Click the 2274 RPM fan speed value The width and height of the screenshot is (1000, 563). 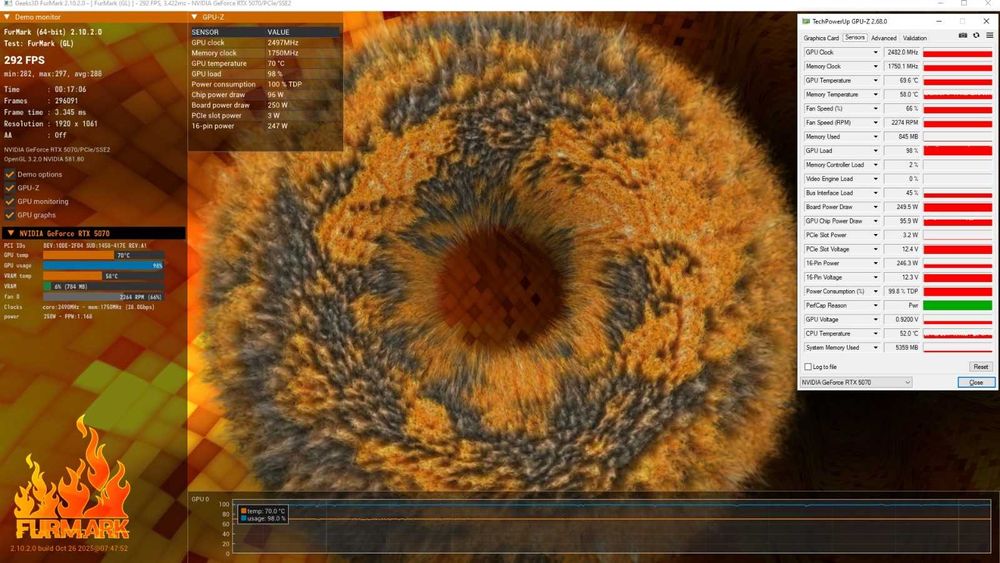[x=902, y=122]
